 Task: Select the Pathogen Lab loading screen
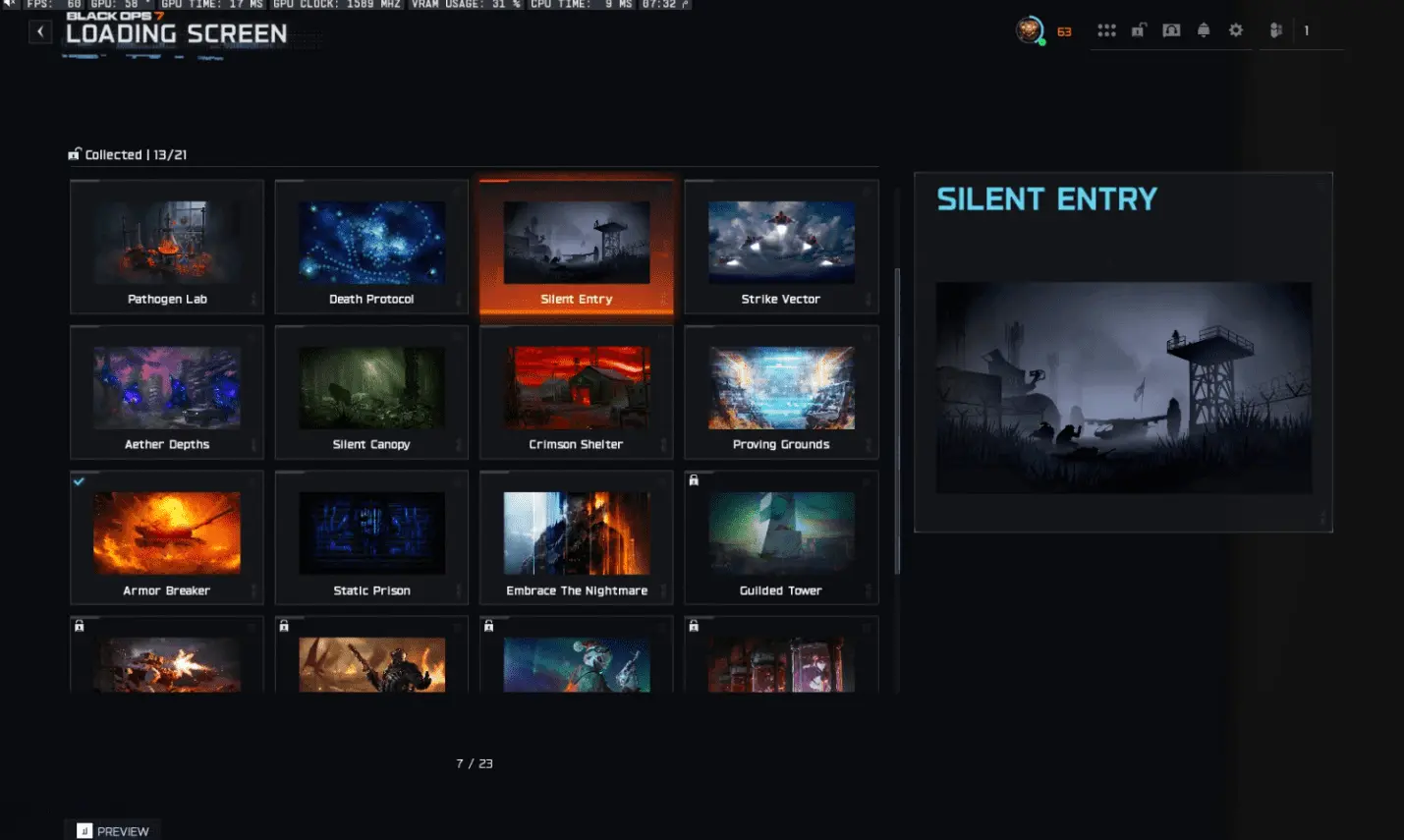(167, 247)
